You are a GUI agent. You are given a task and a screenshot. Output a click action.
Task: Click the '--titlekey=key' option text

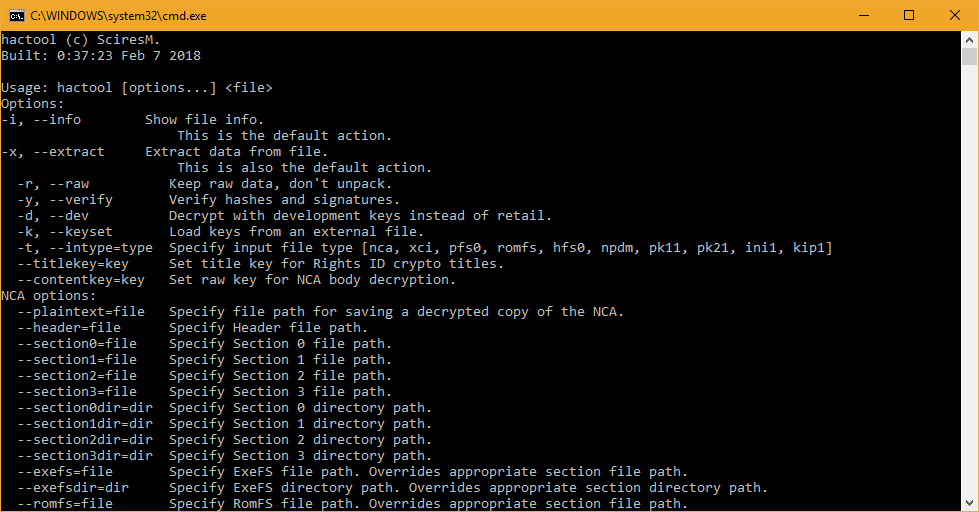pos(73,263)
